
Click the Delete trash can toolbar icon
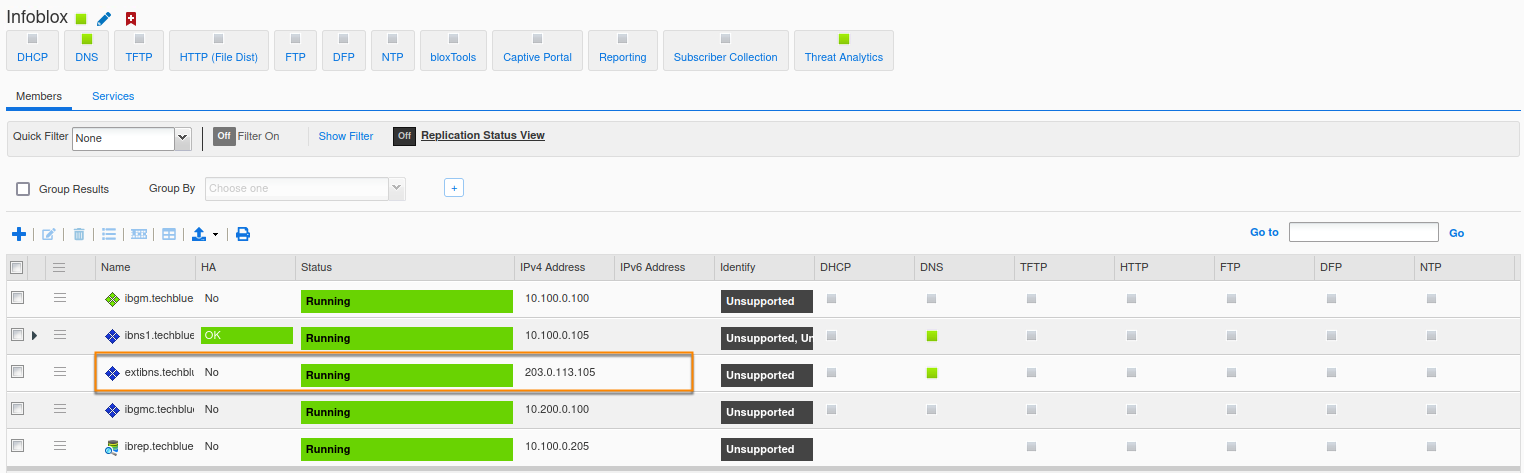[79, 234]
